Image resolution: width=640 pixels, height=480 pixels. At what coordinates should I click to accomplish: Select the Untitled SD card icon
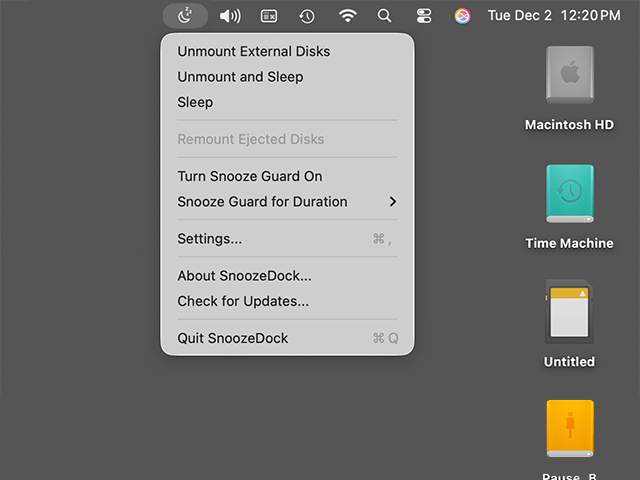coord(569,312)
